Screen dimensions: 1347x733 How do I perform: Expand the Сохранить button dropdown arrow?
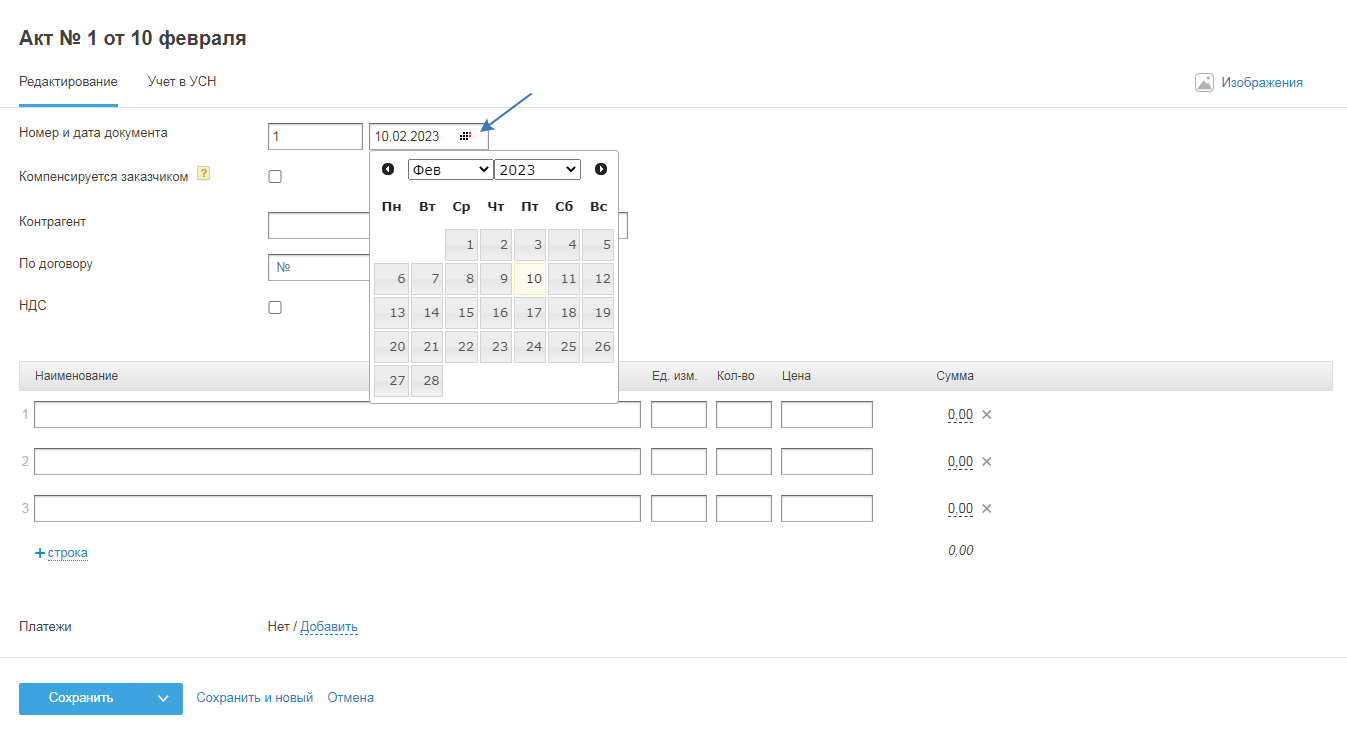tap(163, 699)
